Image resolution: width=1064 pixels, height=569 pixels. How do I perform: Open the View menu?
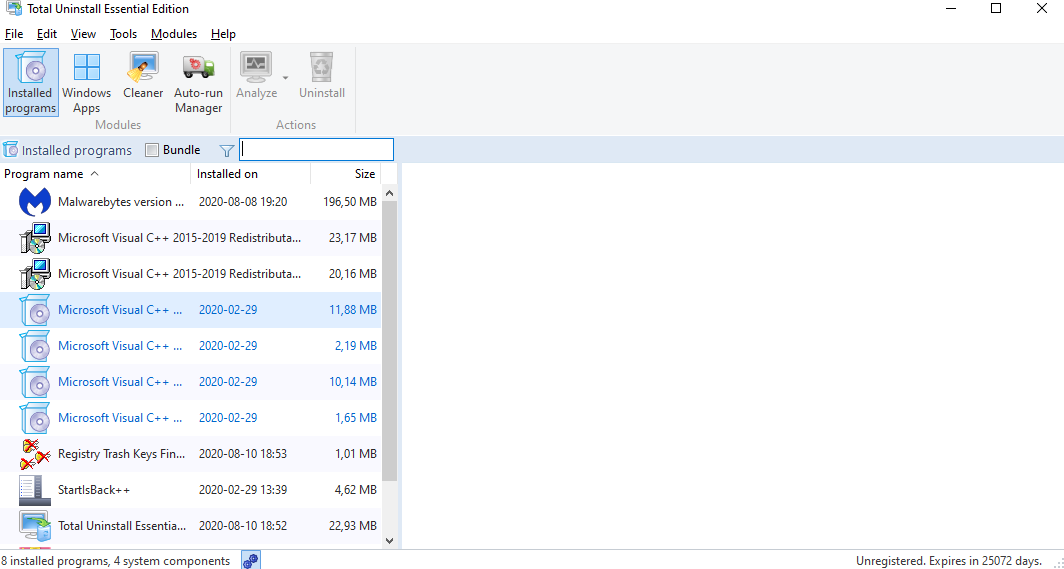click(83, 34)
